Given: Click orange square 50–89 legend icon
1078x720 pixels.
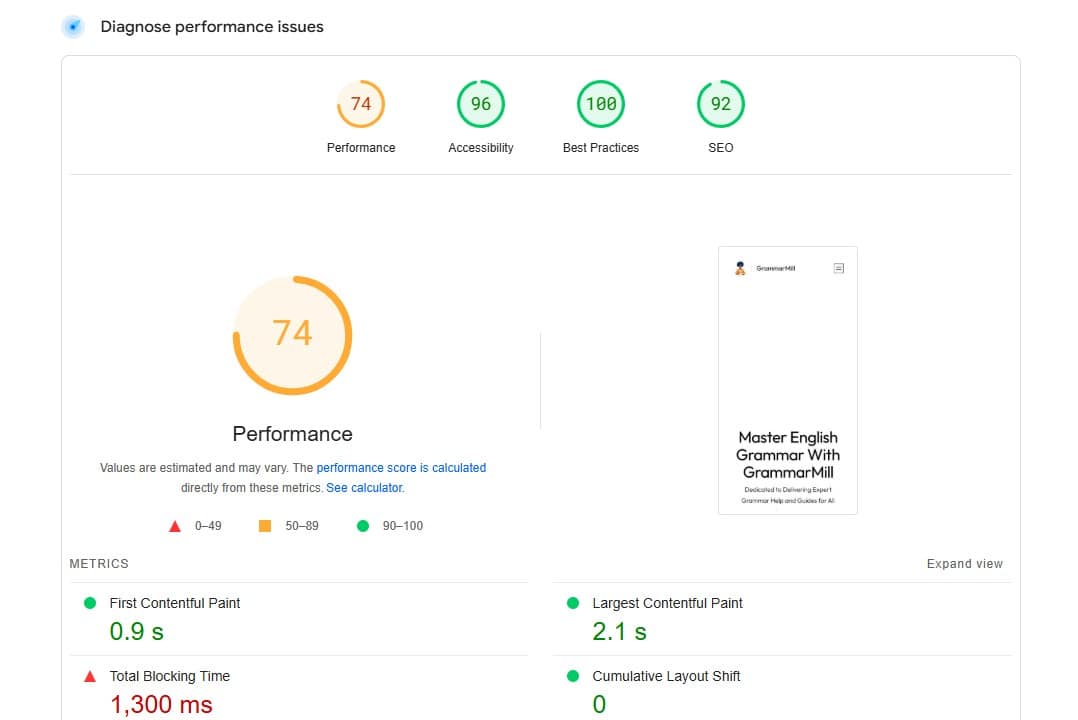Looking at the screenshot, I should click(x=265, y=526).
